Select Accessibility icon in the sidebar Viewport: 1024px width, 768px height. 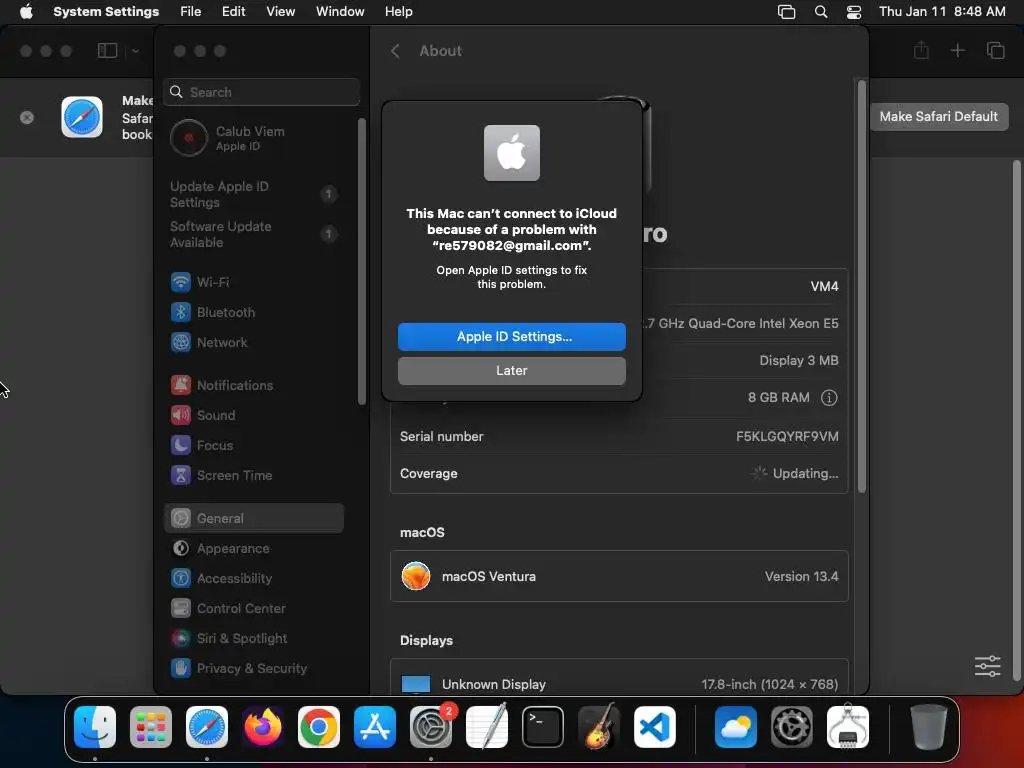[181, 579]
